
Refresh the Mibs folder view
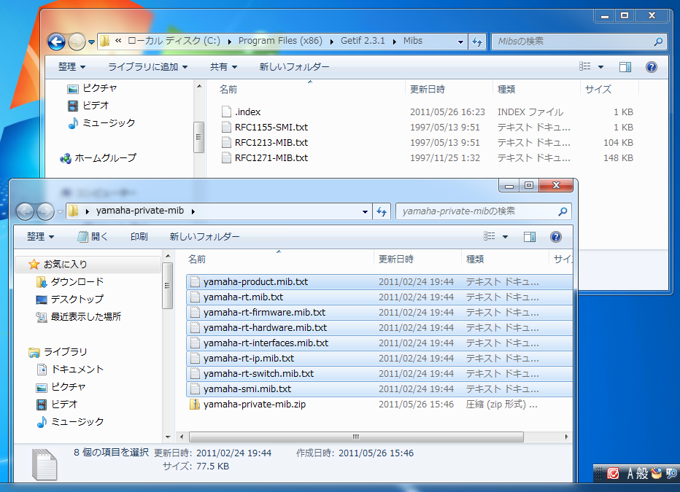click(477, 42)
